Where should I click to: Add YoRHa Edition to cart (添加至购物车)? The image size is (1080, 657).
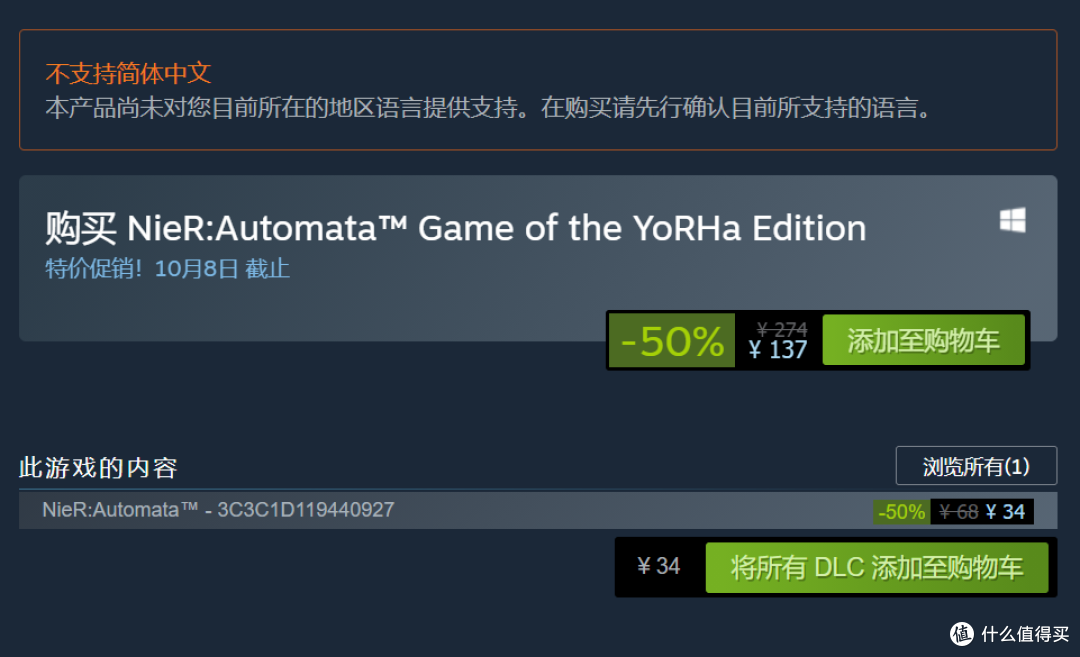[923, 340]
